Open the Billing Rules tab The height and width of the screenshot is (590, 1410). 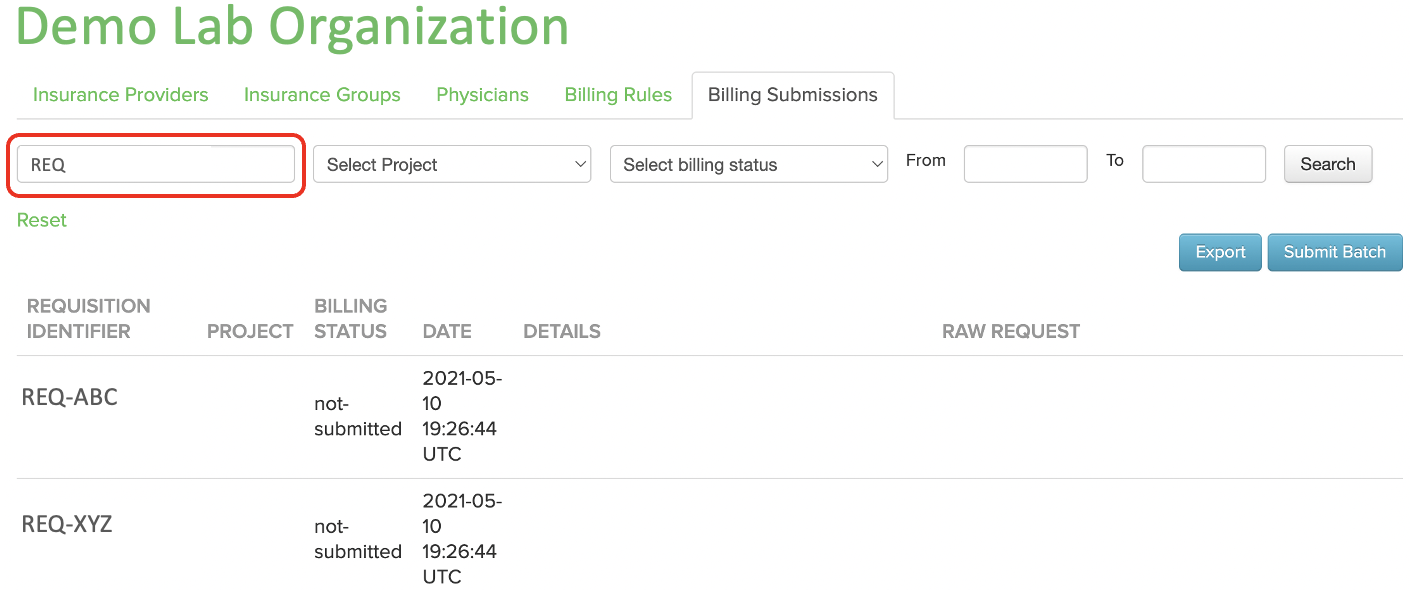point(618,95)
